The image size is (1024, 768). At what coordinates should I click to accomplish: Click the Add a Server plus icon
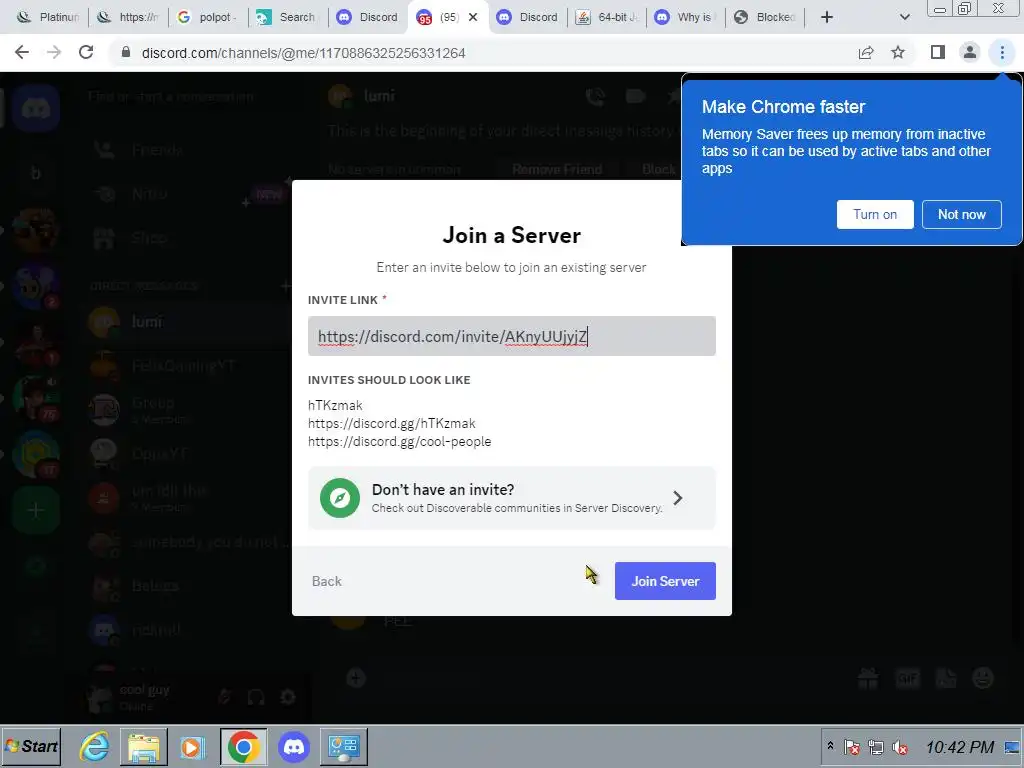(x=36, y=510)
